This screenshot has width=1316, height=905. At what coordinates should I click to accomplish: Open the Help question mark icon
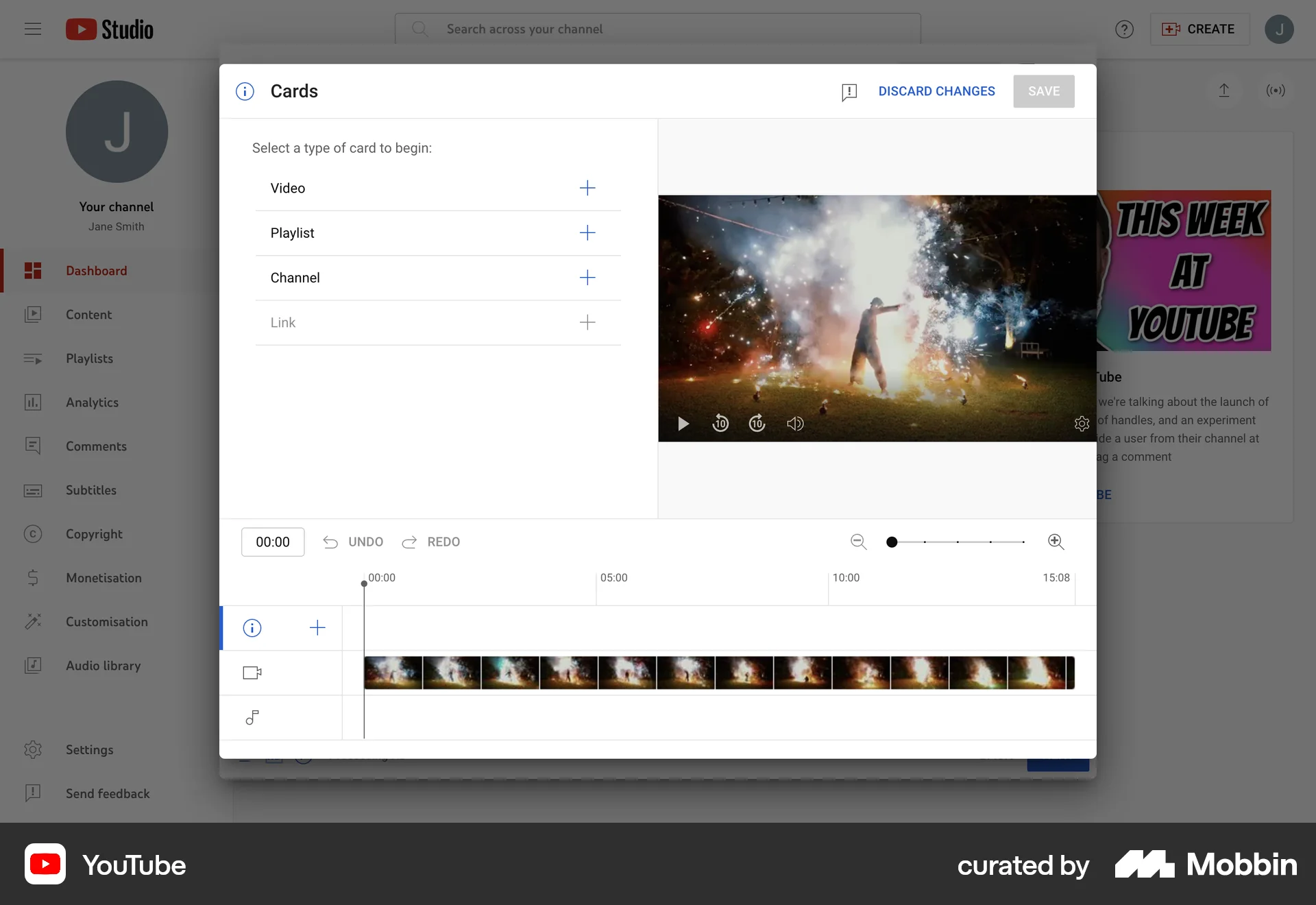pos(1124,29)
